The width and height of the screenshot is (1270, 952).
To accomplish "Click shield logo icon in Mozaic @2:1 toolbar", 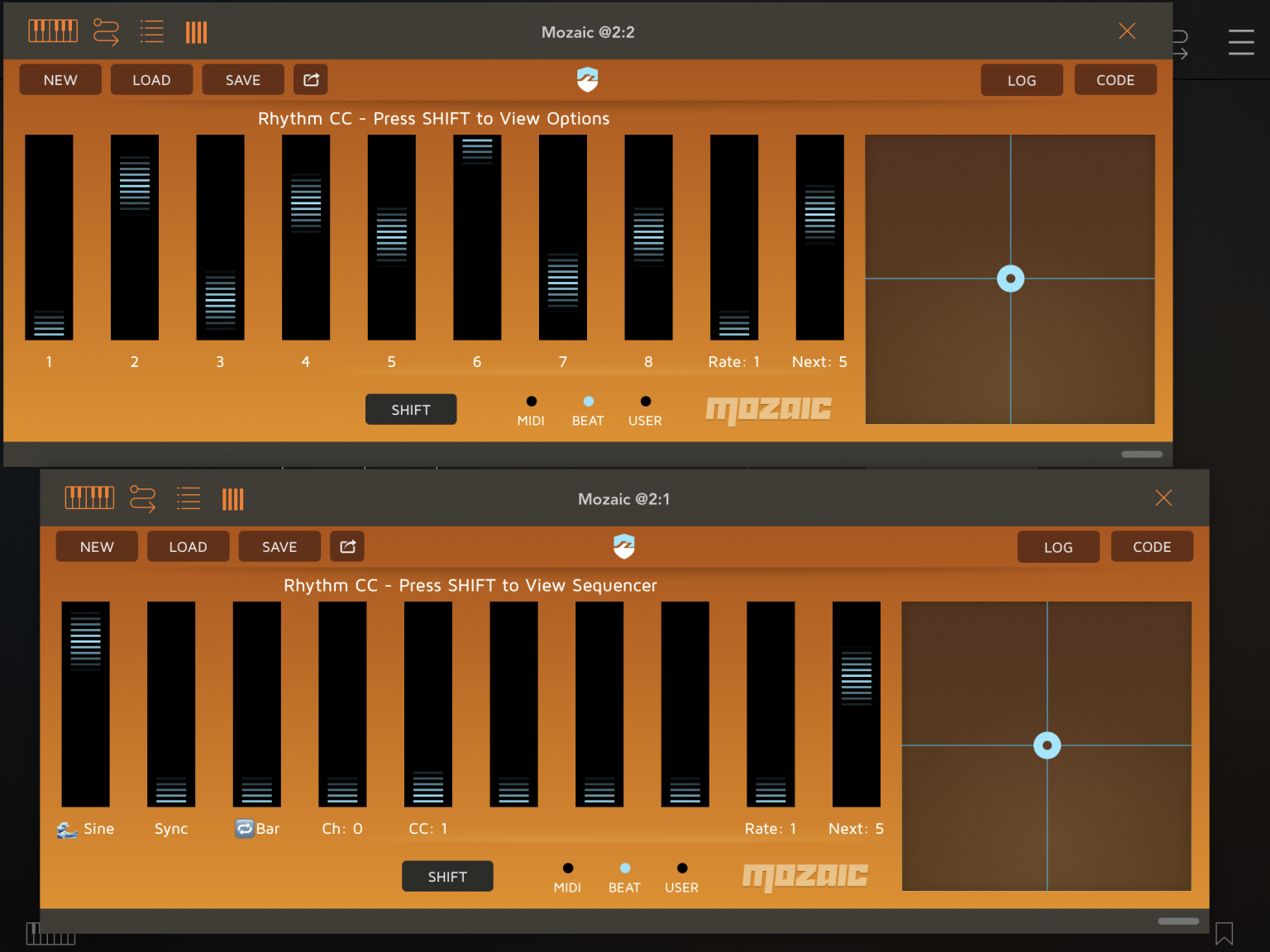I will point(624,546).
